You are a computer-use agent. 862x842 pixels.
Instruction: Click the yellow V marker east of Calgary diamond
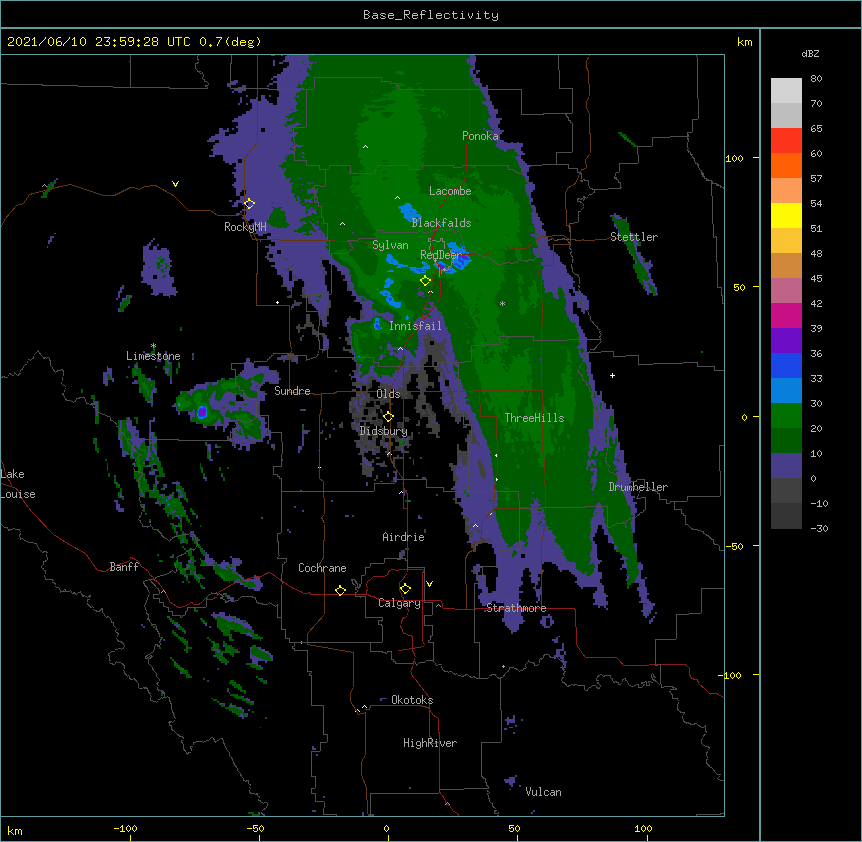429,584
